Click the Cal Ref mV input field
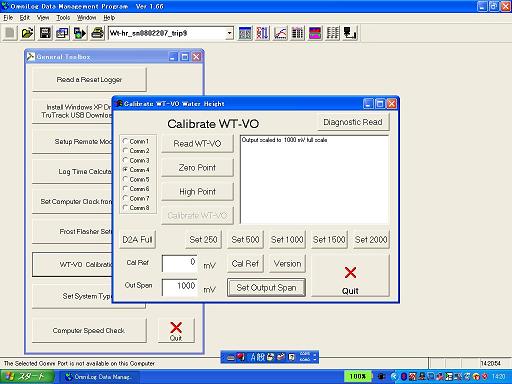Image resolution: width=512 pixels, height=384 pixels. [x=180, y=264]
